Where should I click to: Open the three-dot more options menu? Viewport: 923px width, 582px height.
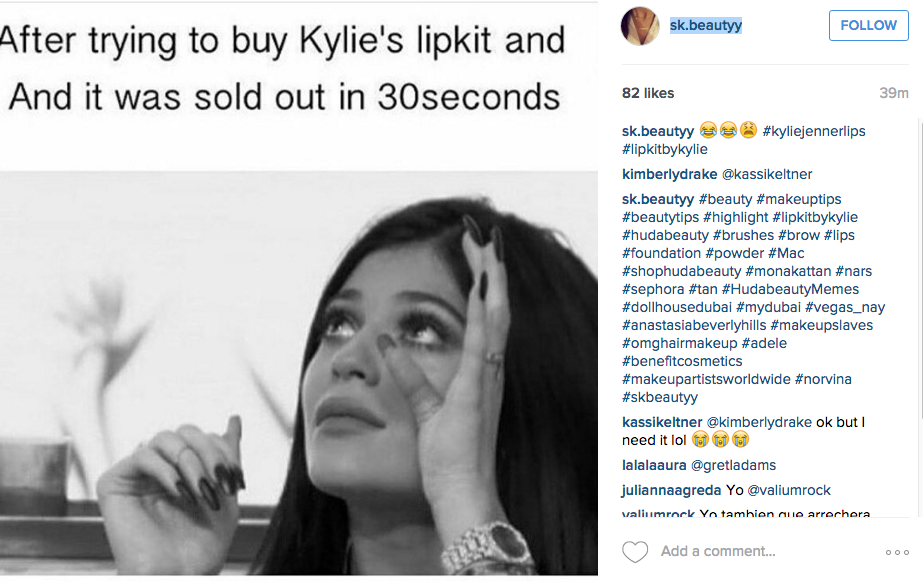click(896, 552)
